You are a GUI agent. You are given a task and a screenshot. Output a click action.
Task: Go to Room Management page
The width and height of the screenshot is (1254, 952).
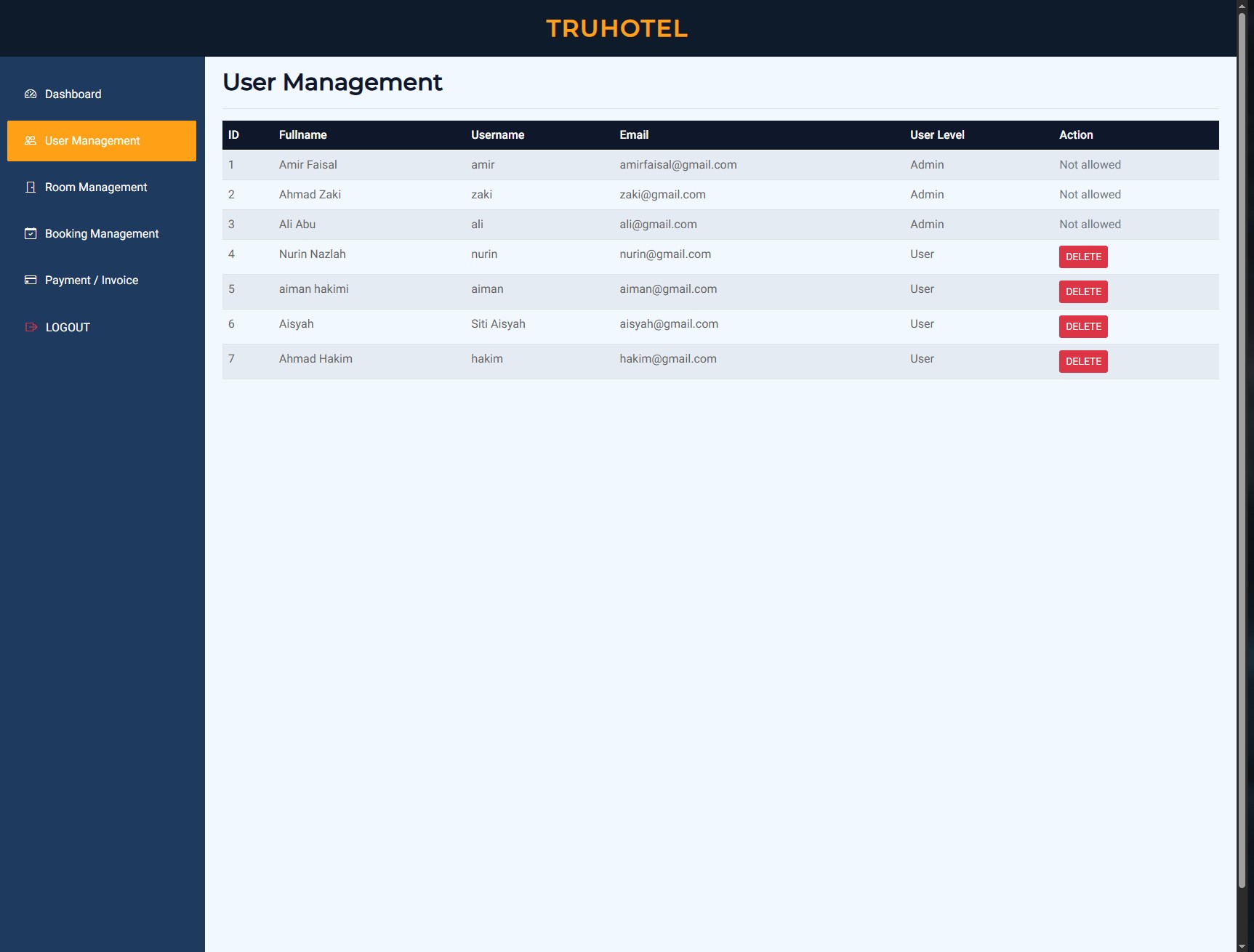coord(96,187)
